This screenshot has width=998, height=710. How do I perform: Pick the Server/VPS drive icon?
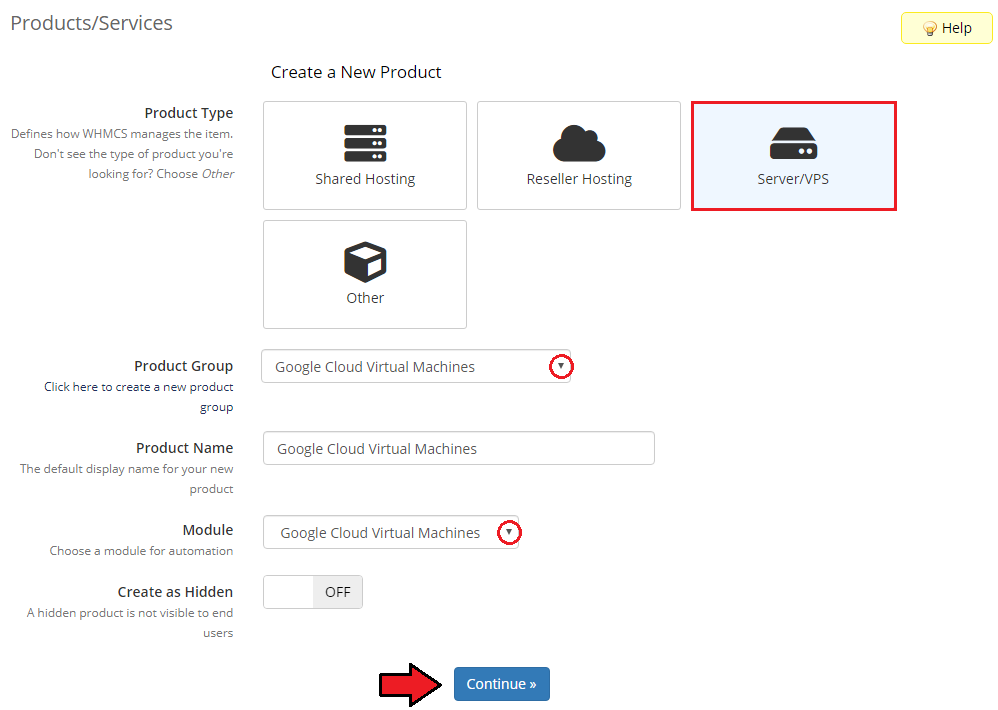793,143
